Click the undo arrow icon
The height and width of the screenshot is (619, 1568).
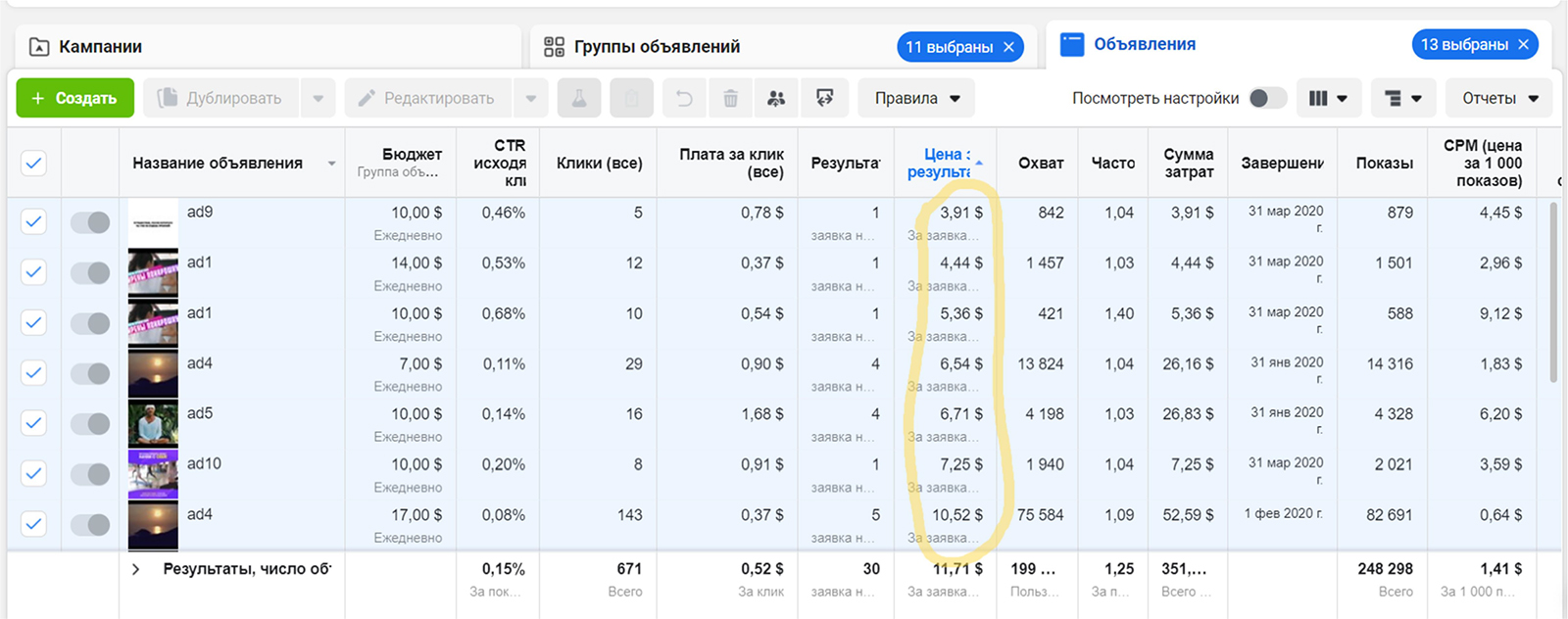point(684,99)
